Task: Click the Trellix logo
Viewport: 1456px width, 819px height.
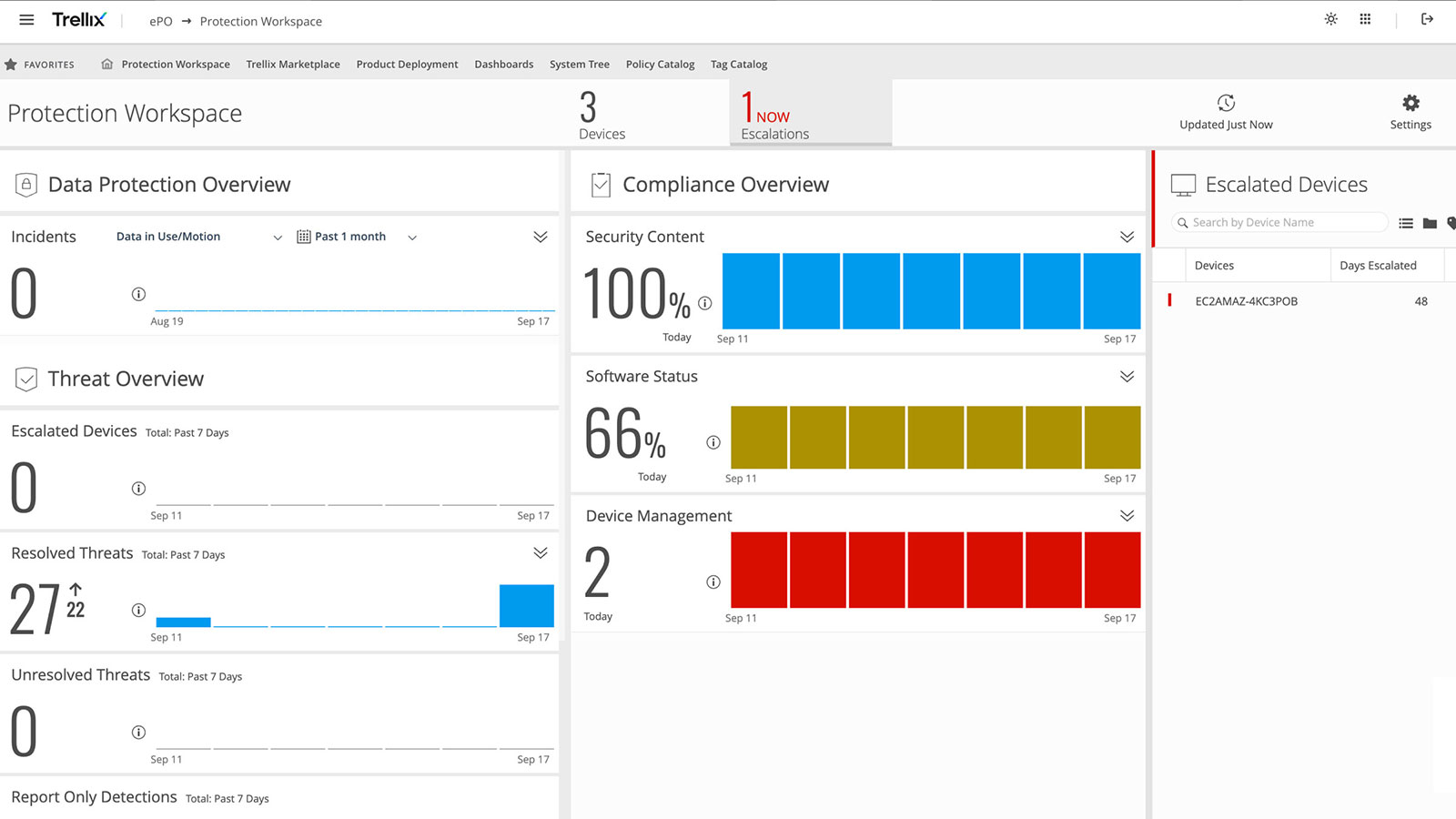Action: (x=79, y=20)
